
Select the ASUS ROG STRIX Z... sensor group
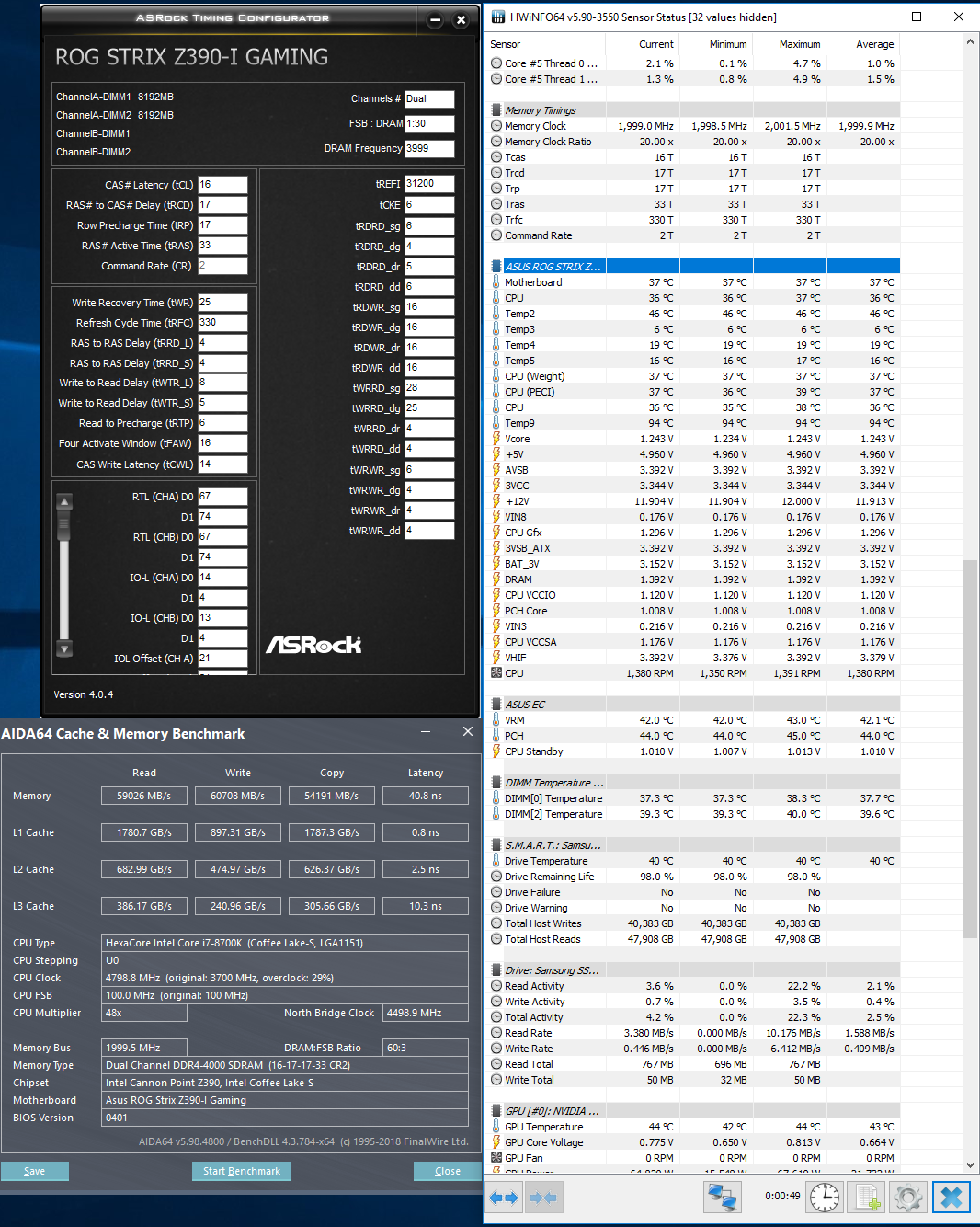click(x=694, y=267)
